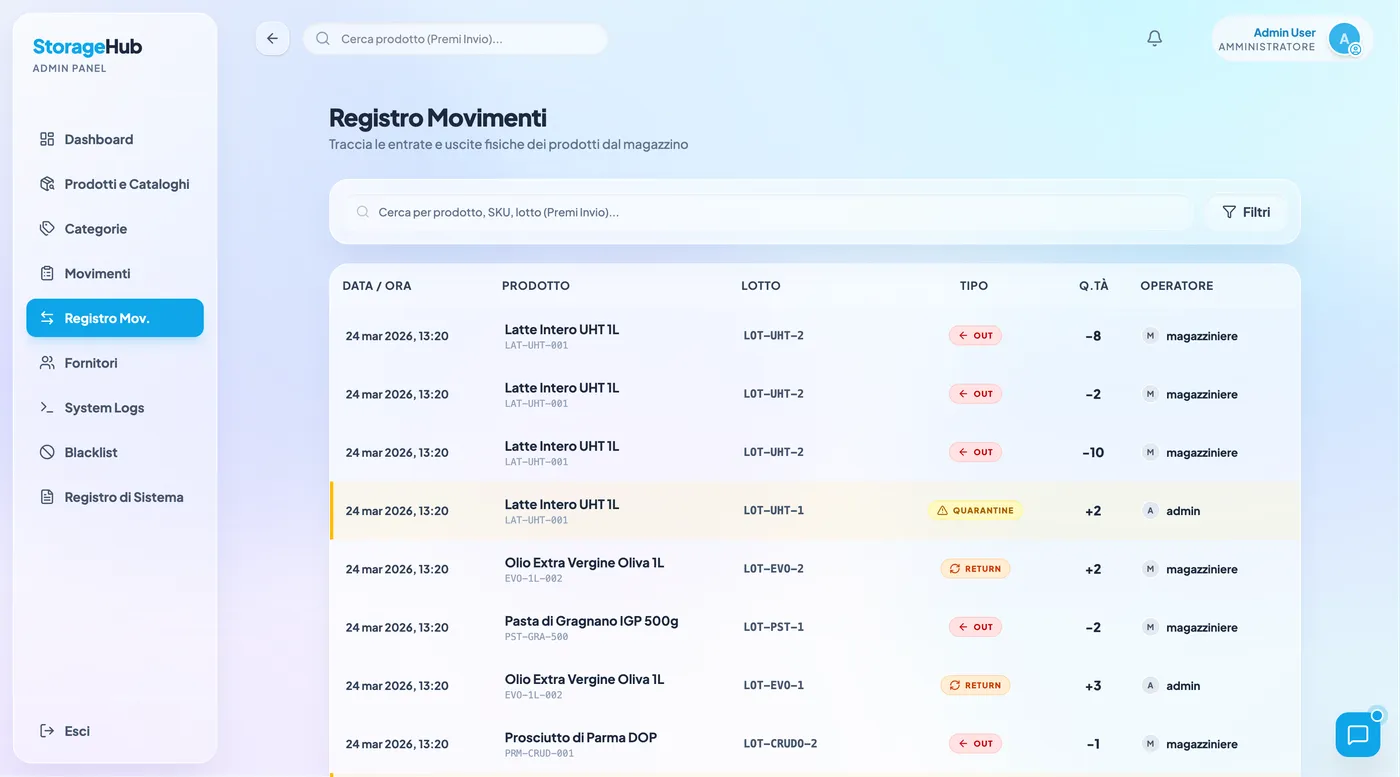
Task: Click the StorageHub logo
Action: click(87, 47)
